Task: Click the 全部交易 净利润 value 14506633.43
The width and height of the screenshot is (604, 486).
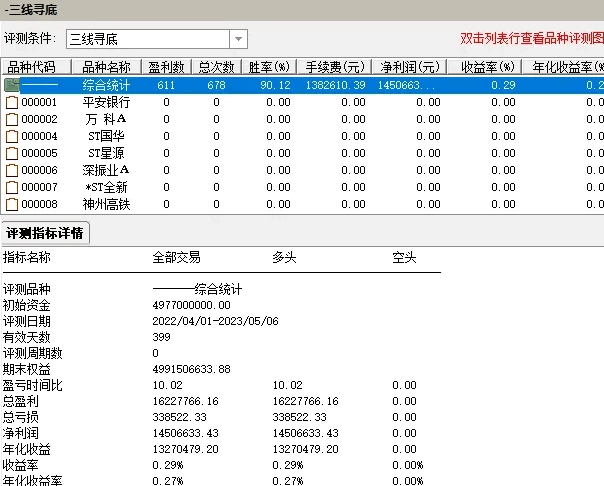Action: (186, 433)
